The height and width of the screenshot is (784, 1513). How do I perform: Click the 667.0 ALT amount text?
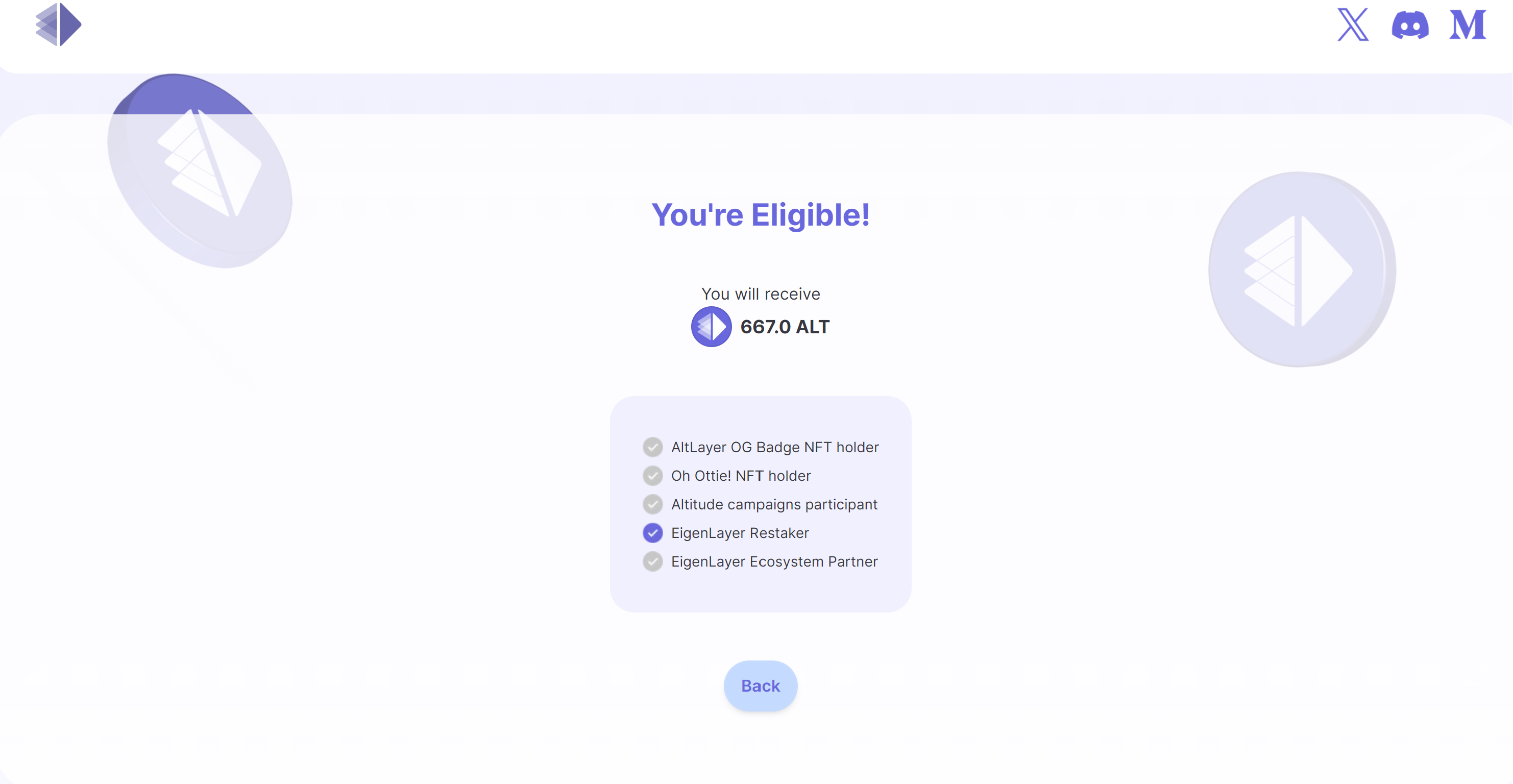click(x=785, y=327)
